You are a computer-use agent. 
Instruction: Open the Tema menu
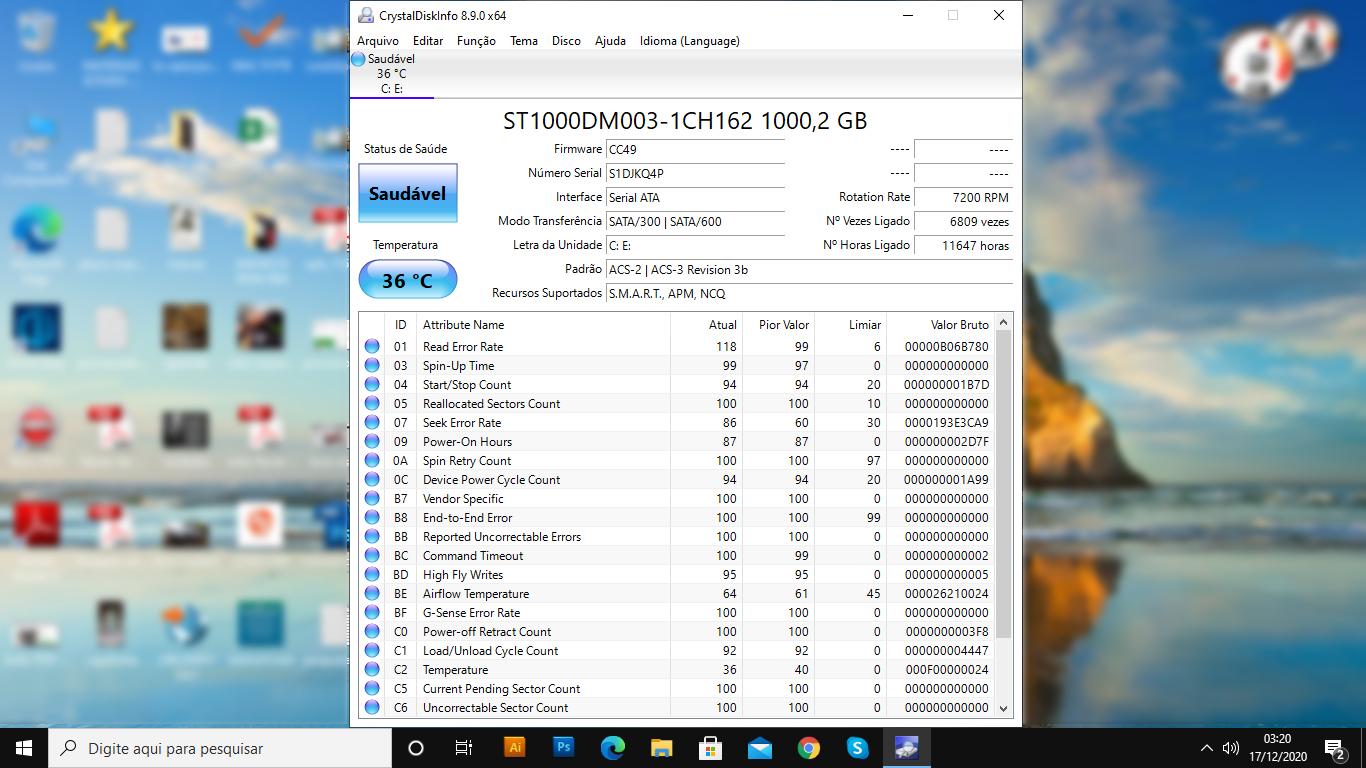[x=524, y=41]
